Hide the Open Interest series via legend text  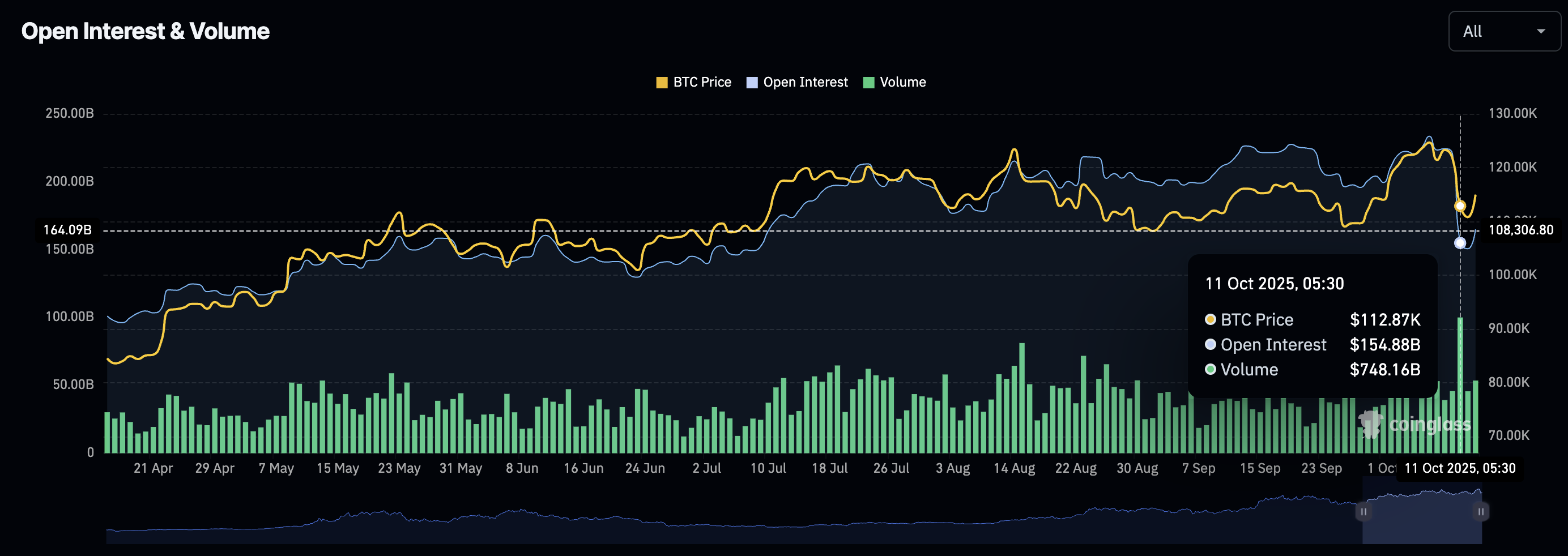click(x=805, y=83)
